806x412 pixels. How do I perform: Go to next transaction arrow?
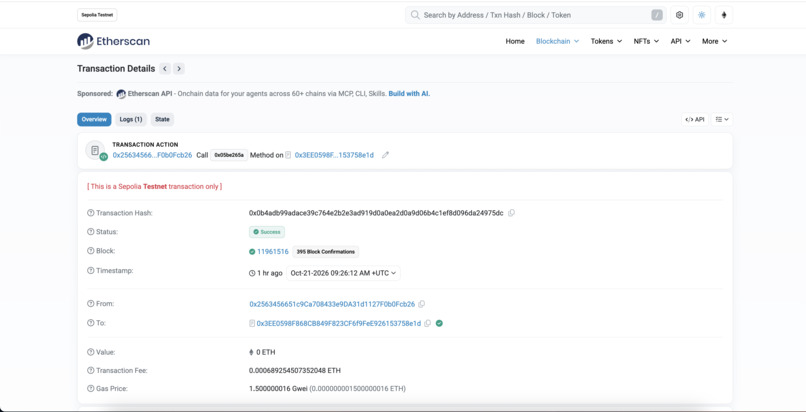[x=178, y=68]
